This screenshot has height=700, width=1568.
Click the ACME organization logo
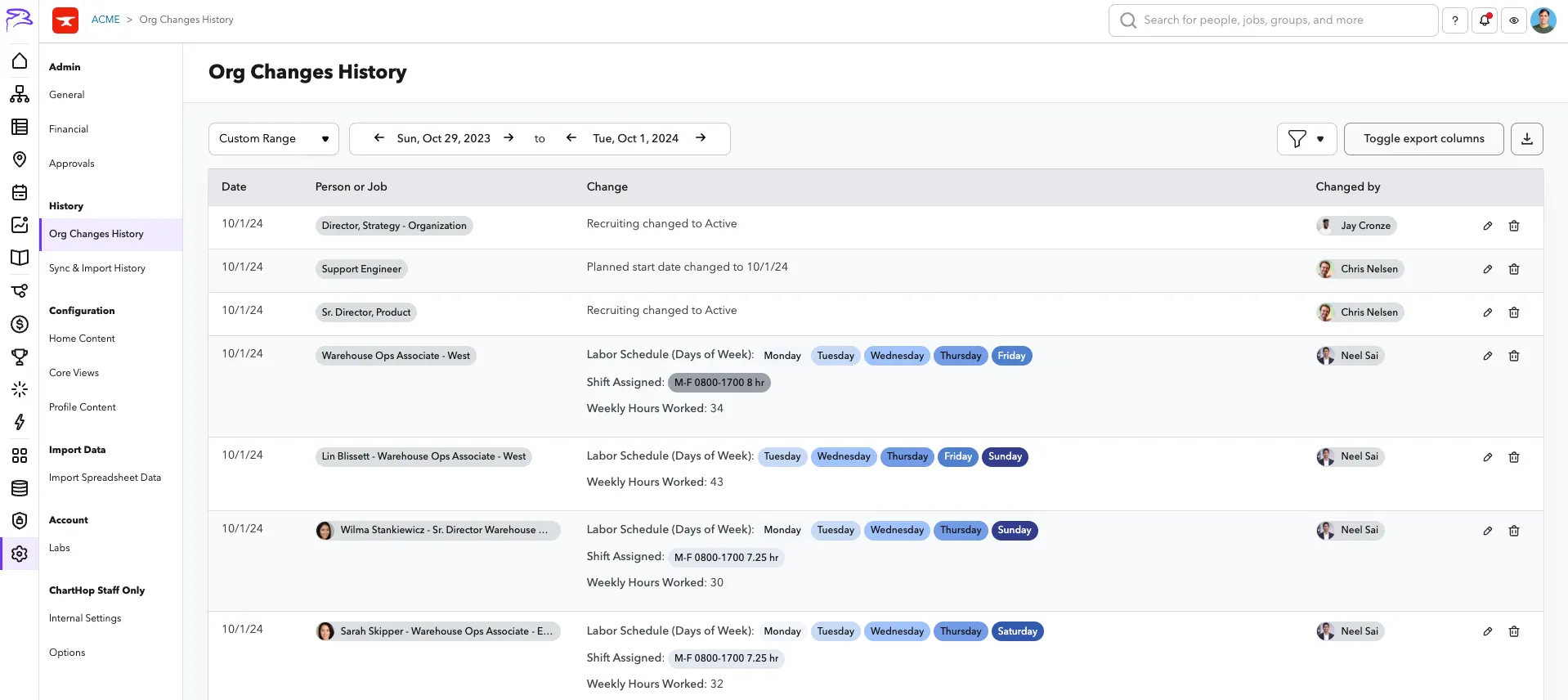(x=65, y=20)
